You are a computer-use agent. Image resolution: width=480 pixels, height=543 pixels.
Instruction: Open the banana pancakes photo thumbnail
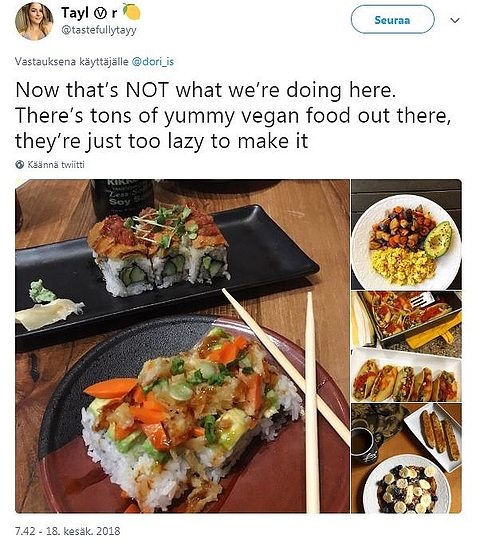[x=406, y=458]
